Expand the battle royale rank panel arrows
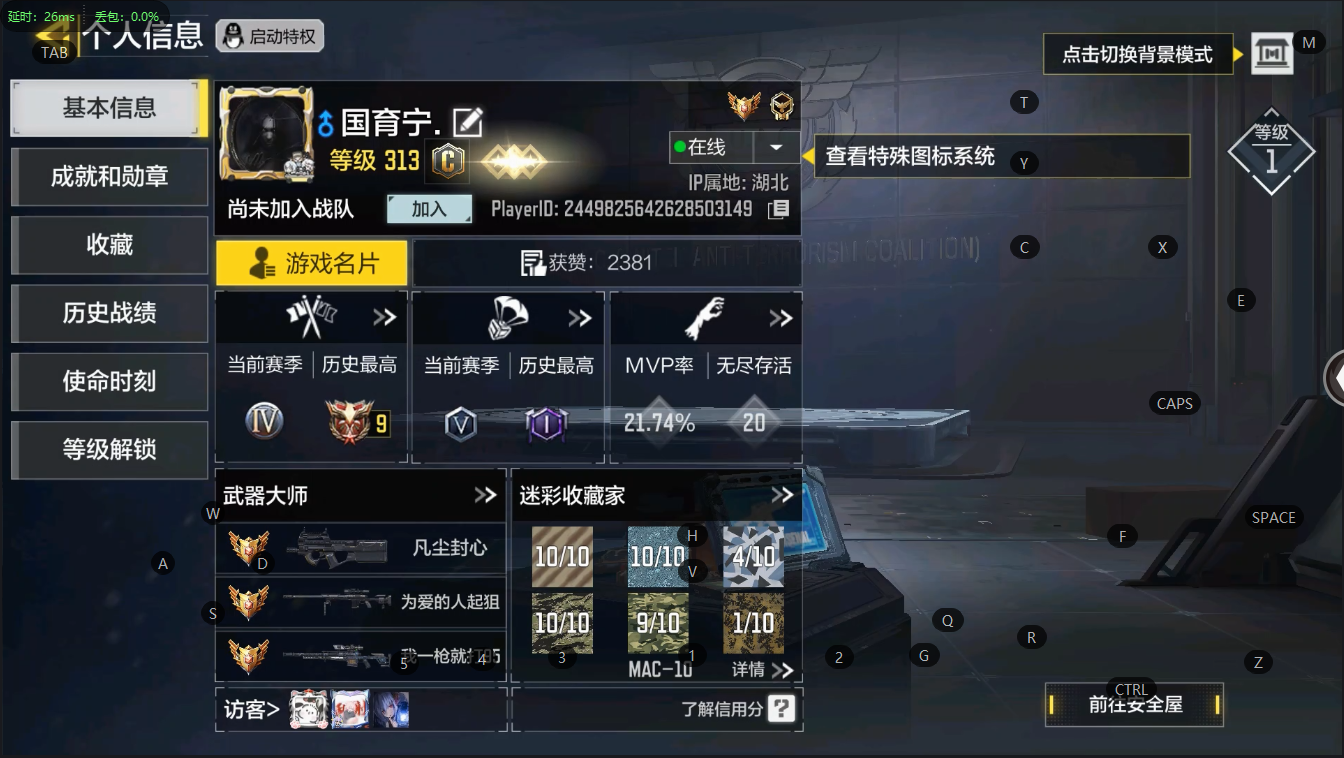The height and width of the screenshot is (758, 1344). 580,318
